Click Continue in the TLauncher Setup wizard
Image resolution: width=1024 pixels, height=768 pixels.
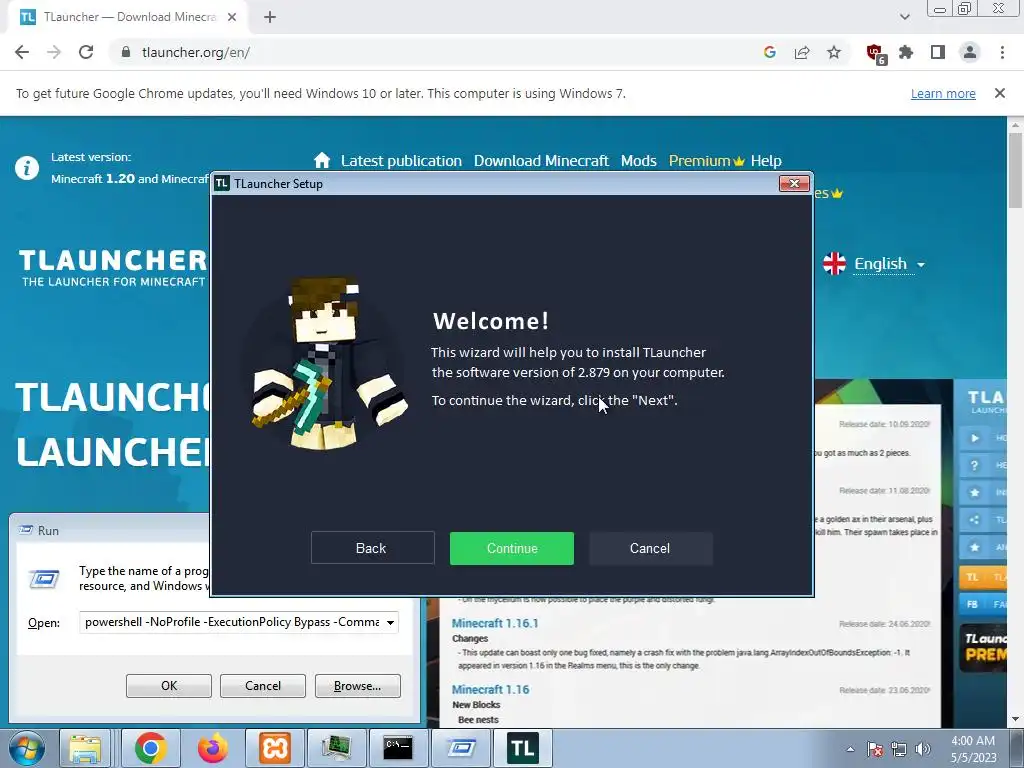511,548
